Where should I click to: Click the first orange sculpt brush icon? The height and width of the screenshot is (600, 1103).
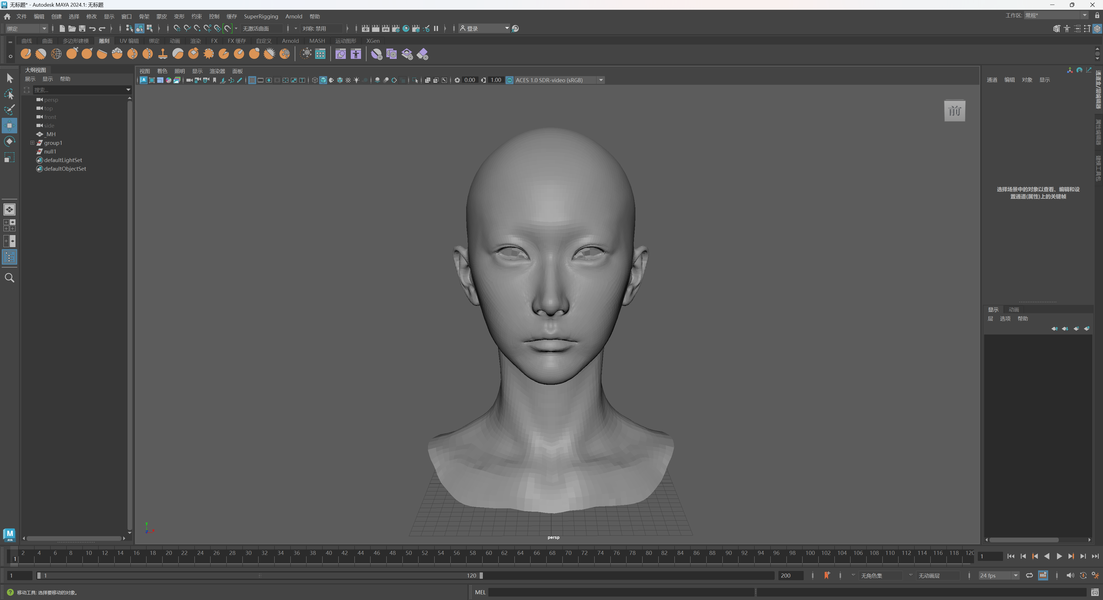pyautogui.click(x=26, y=53)
